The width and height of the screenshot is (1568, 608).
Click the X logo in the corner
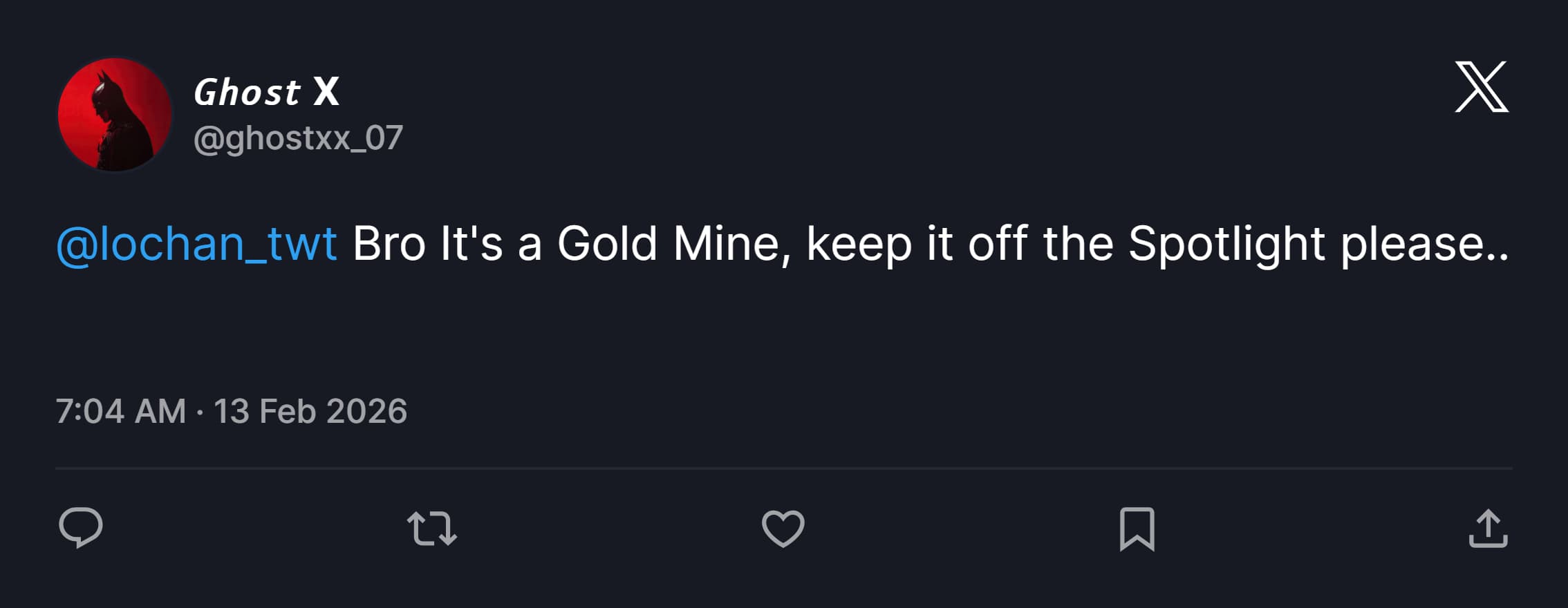(1482, 86)
